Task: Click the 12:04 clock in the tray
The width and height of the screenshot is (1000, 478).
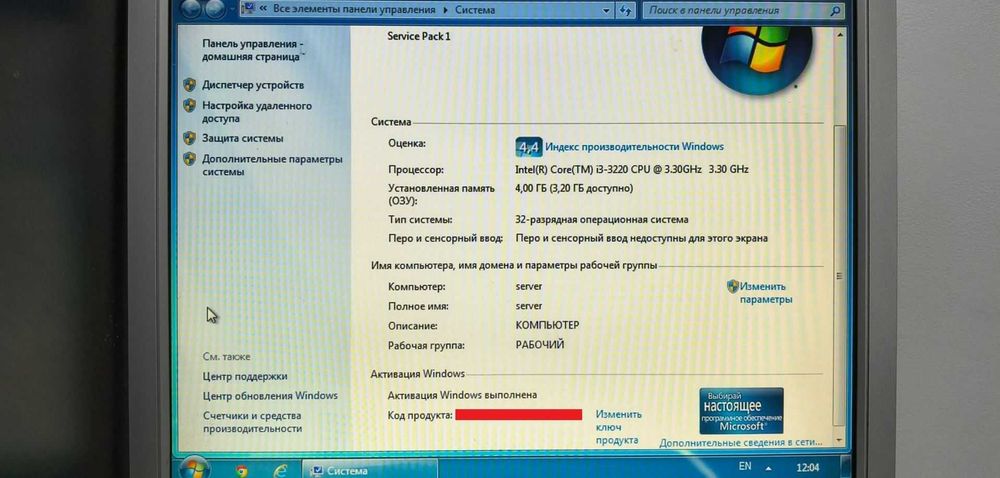Action: pos(807,467)
